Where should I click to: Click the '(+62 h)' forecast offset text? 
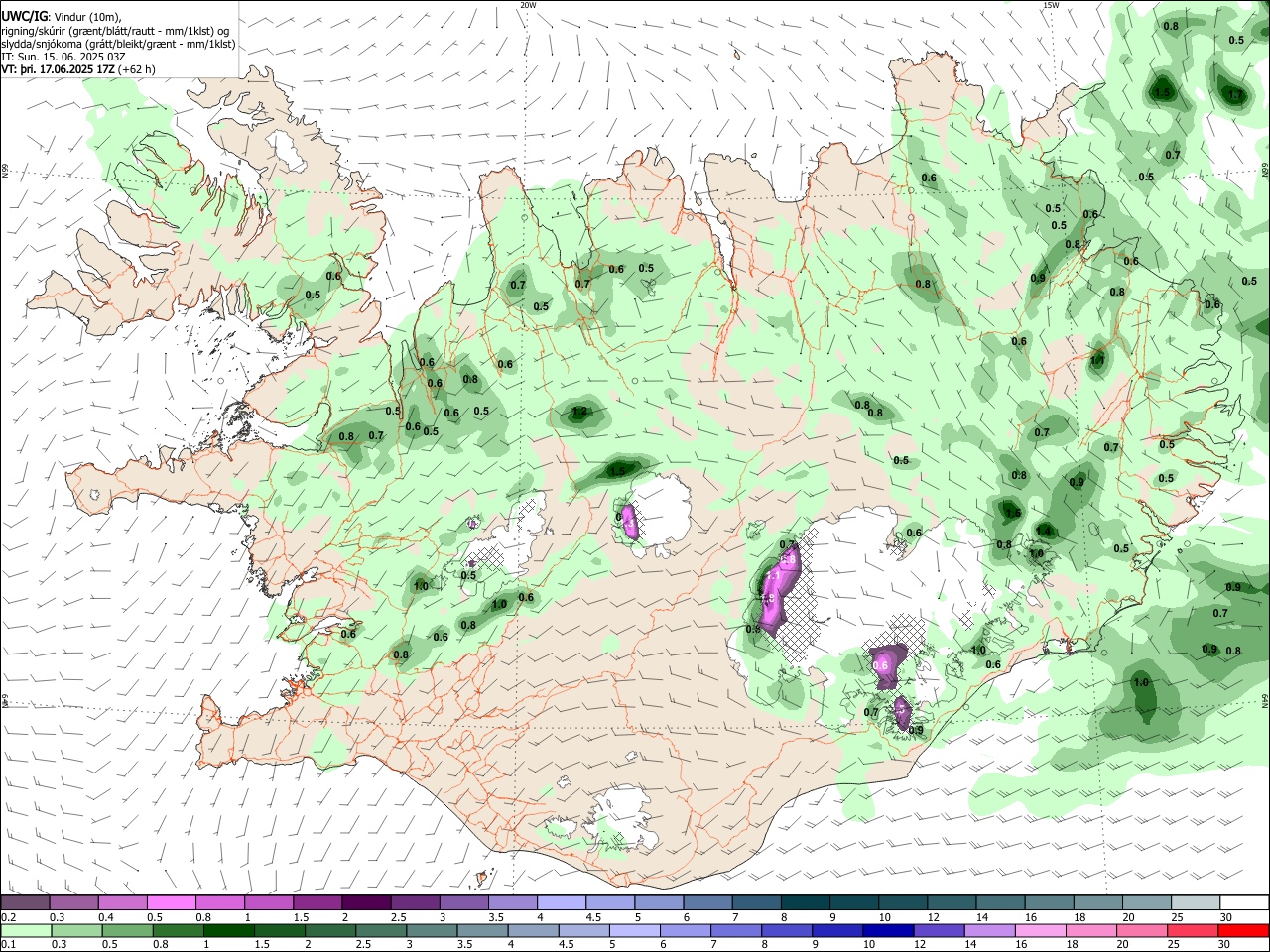pos(136,69)
